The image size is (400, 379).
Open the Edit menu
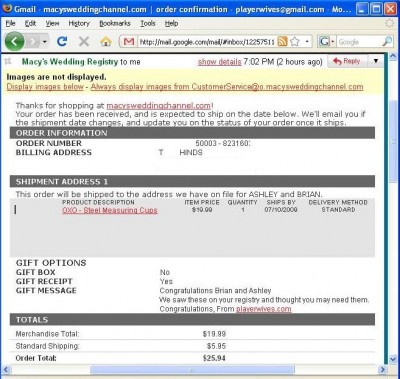pyautogui.click(x=30, y=23)
